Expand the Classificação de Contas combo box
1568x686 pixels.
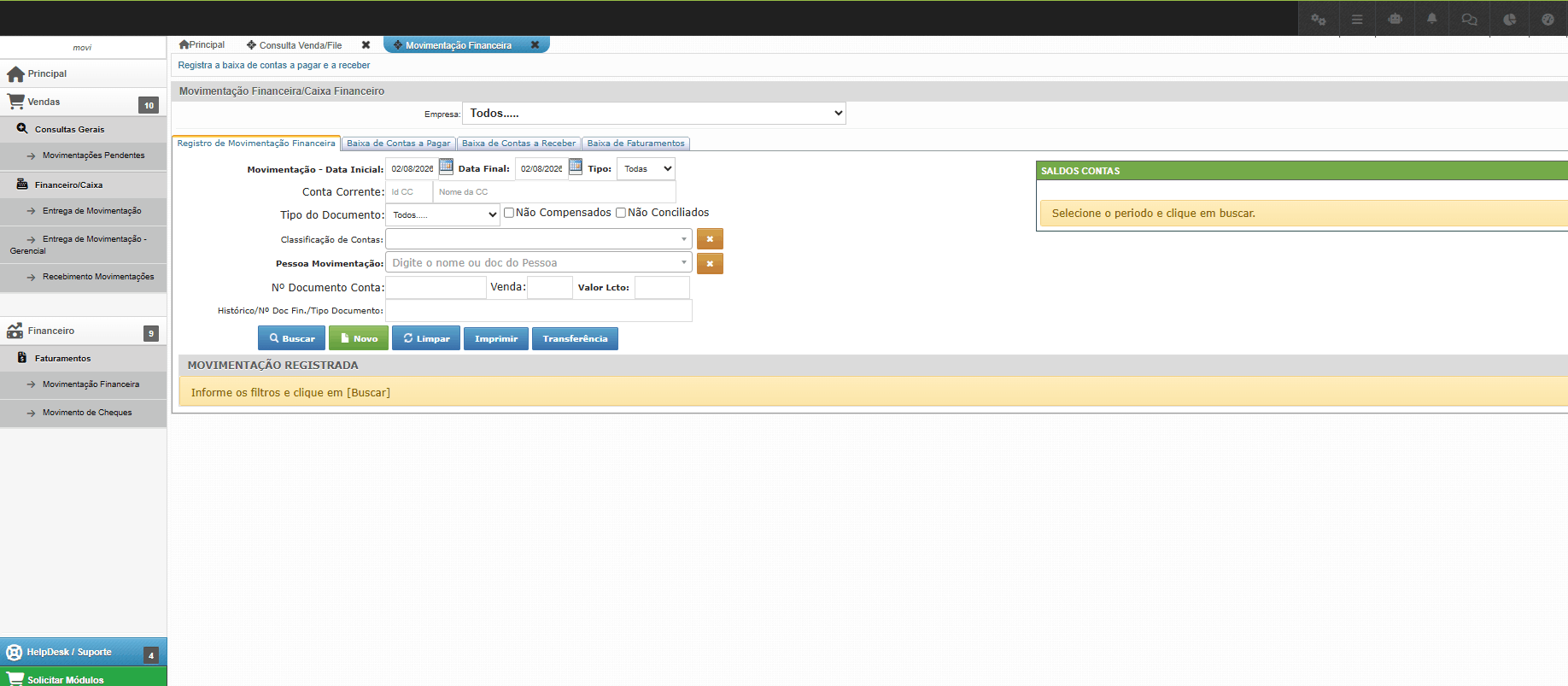pos(539,239)
